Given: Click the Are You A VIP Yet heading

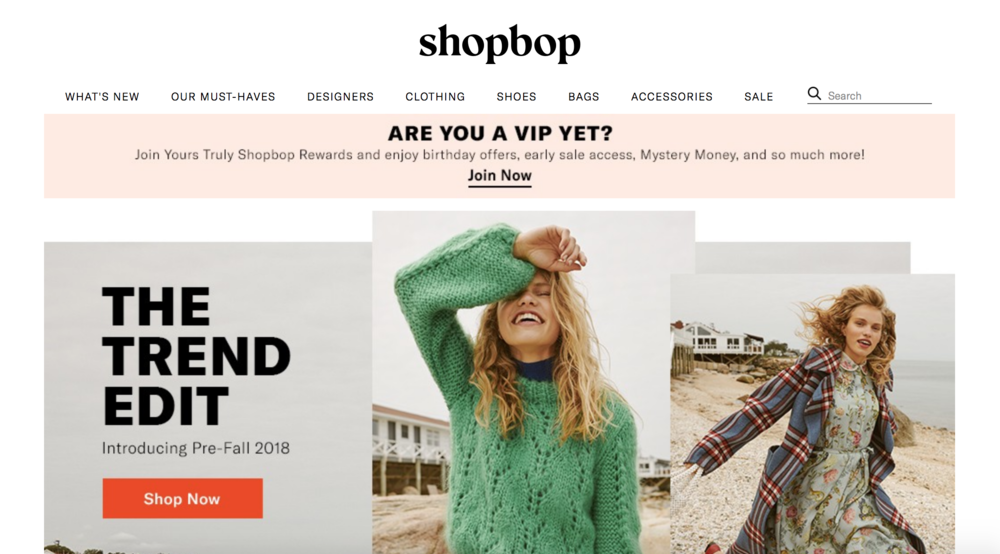Looking at the screenshot, I should (500, 133).
